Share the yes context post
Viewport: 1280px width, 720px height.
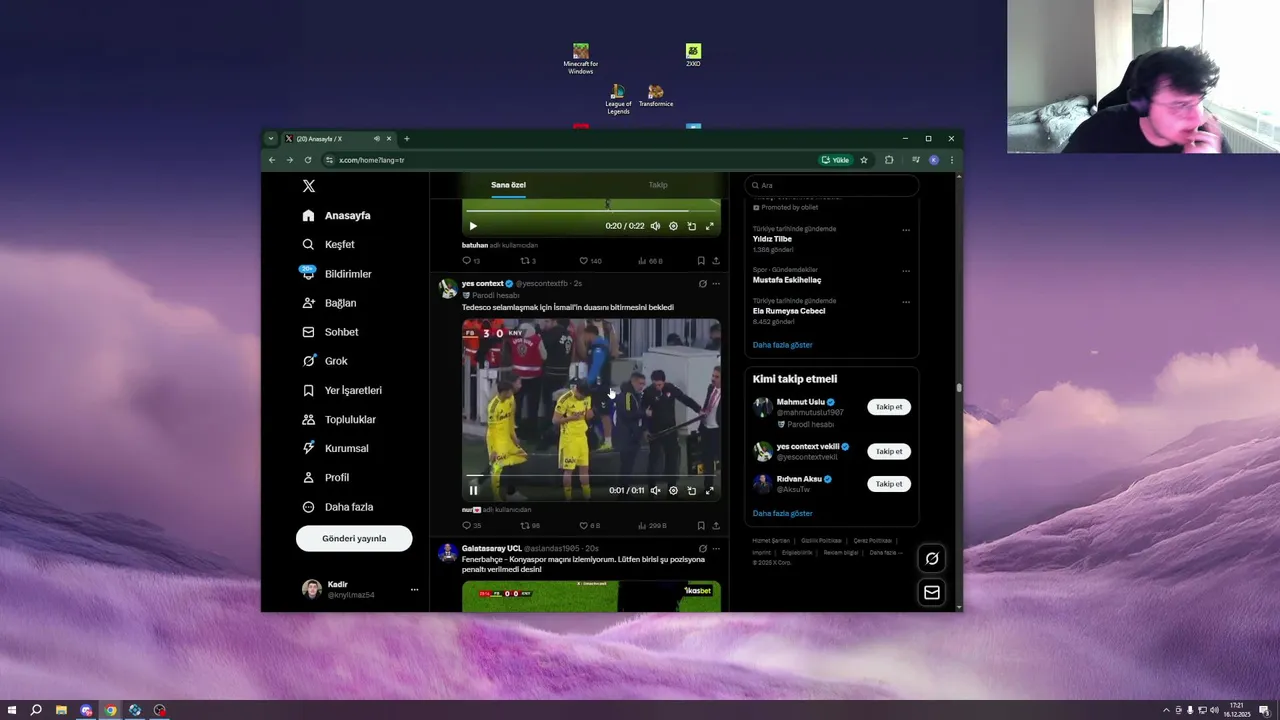[x=716, y=525]
